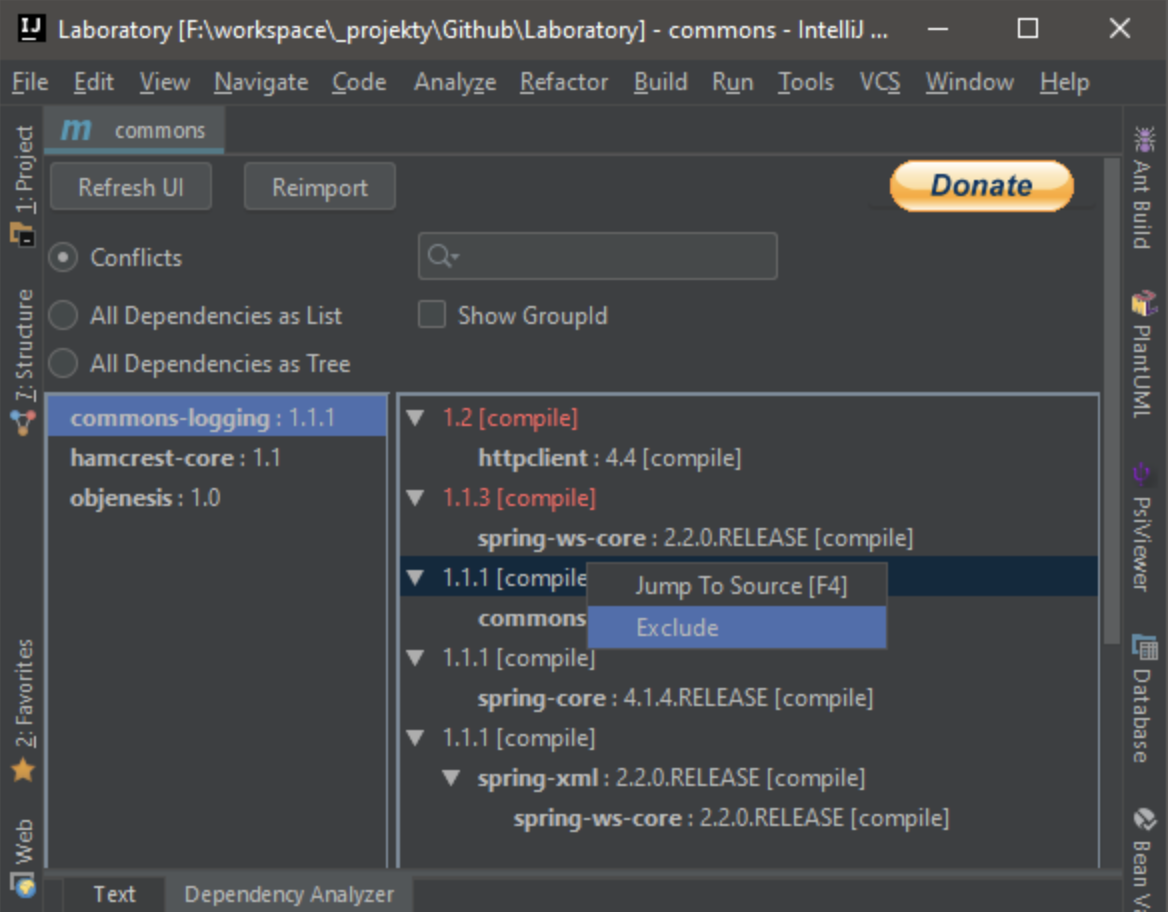This screenshot has width=1168, height=912.
Task: Open the Edit menu
Action: (x=94, y=82)
